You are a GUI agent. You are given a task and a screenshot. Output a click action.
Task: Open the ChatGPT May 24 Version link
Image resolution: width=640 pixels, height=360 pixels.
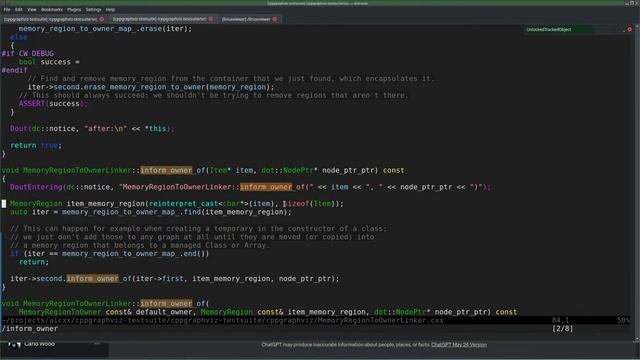pyautogui.click(x=459, y=345)
